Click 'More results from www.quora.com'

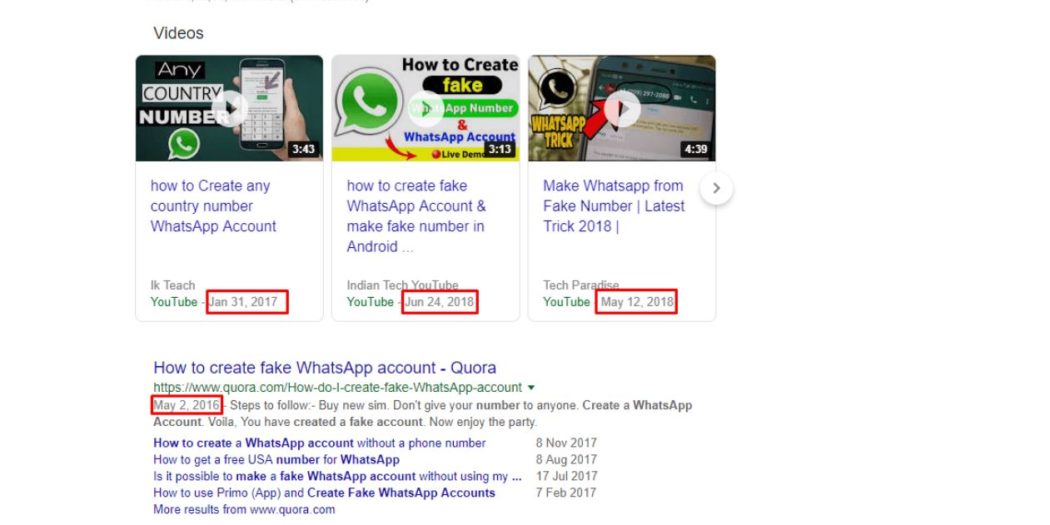coord(244,510)
